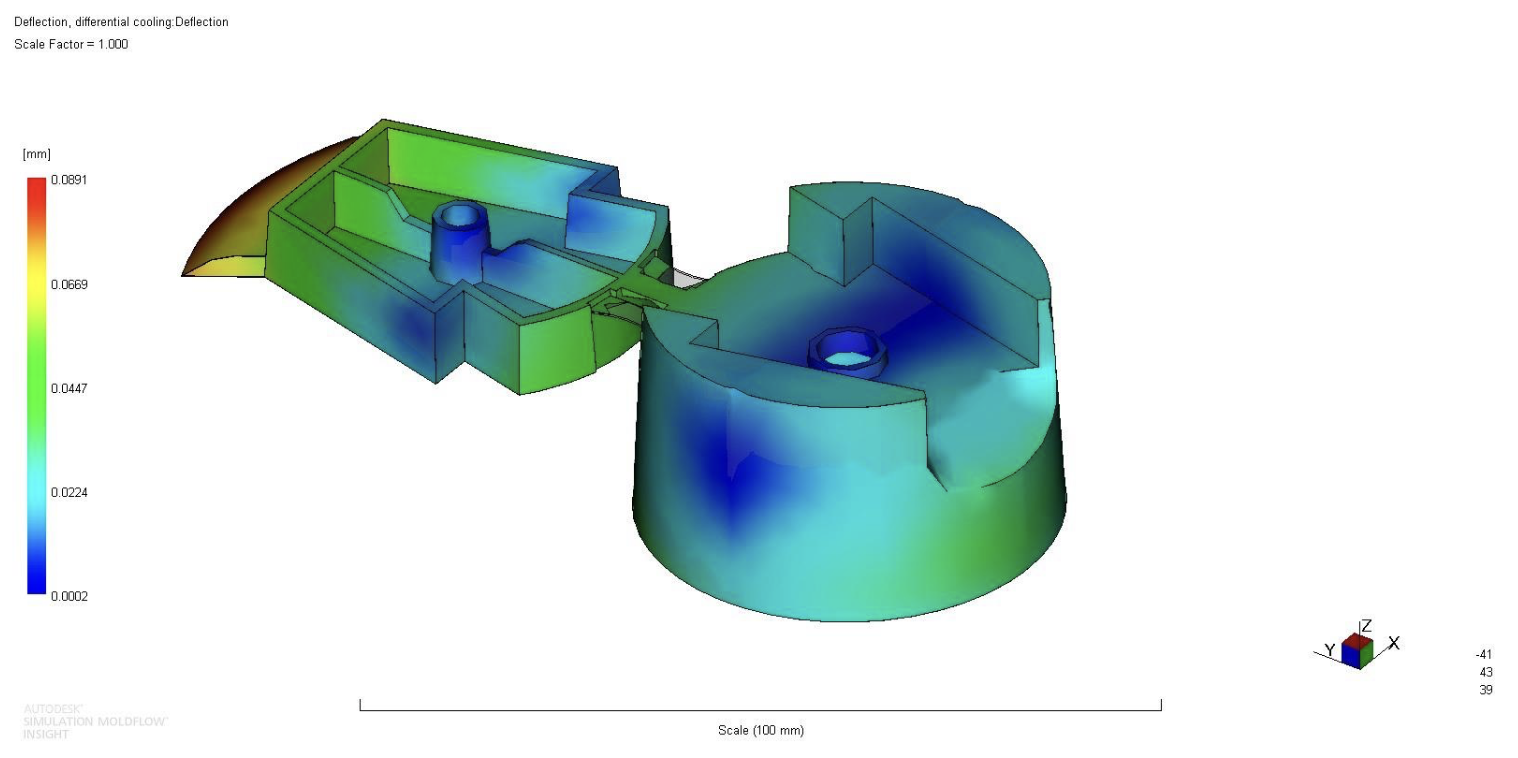Click the Y axis label on triad

pos(1330,650)
